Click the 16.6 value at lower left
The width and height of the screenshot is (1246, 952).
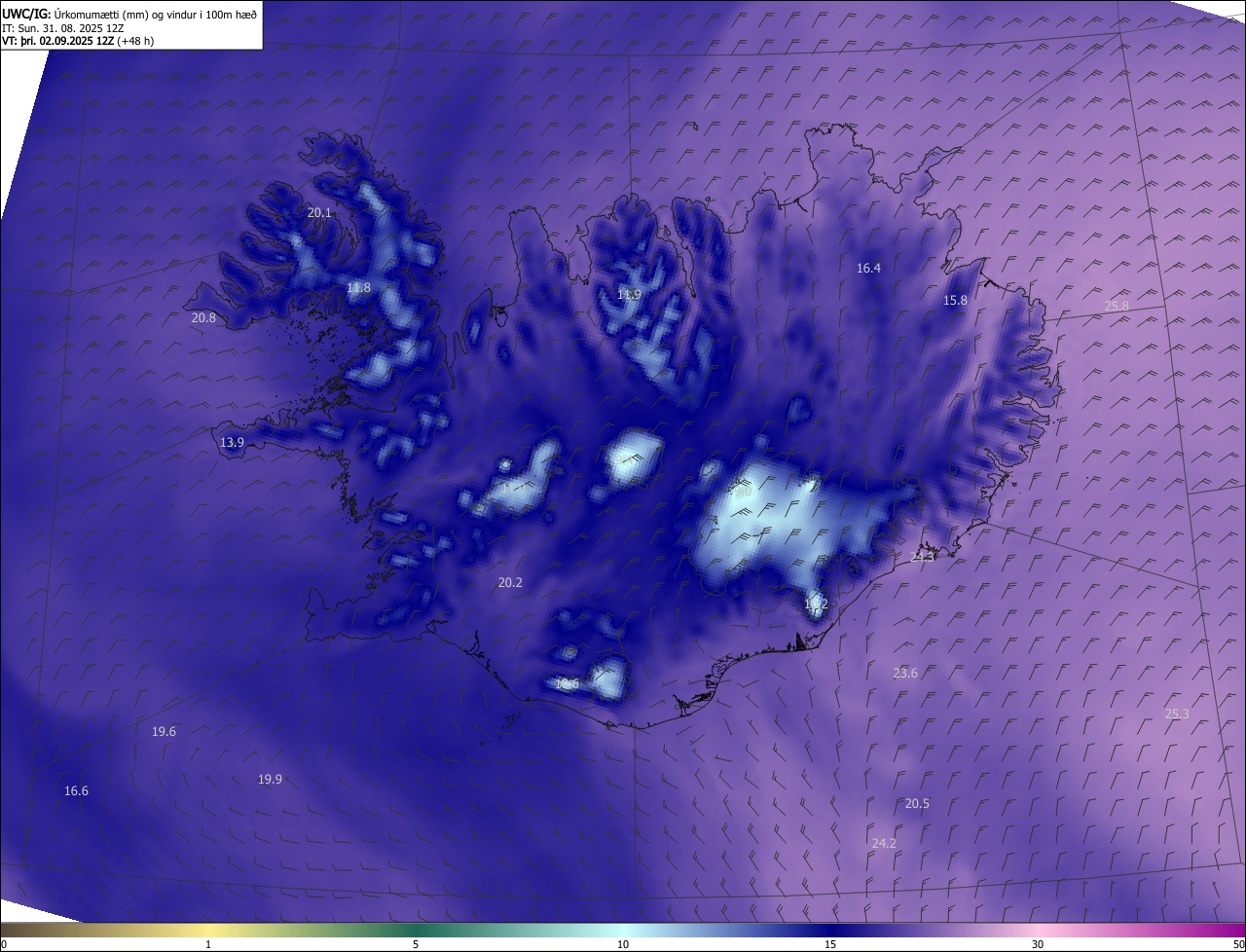pyautogui.click(x=76, y=790)
